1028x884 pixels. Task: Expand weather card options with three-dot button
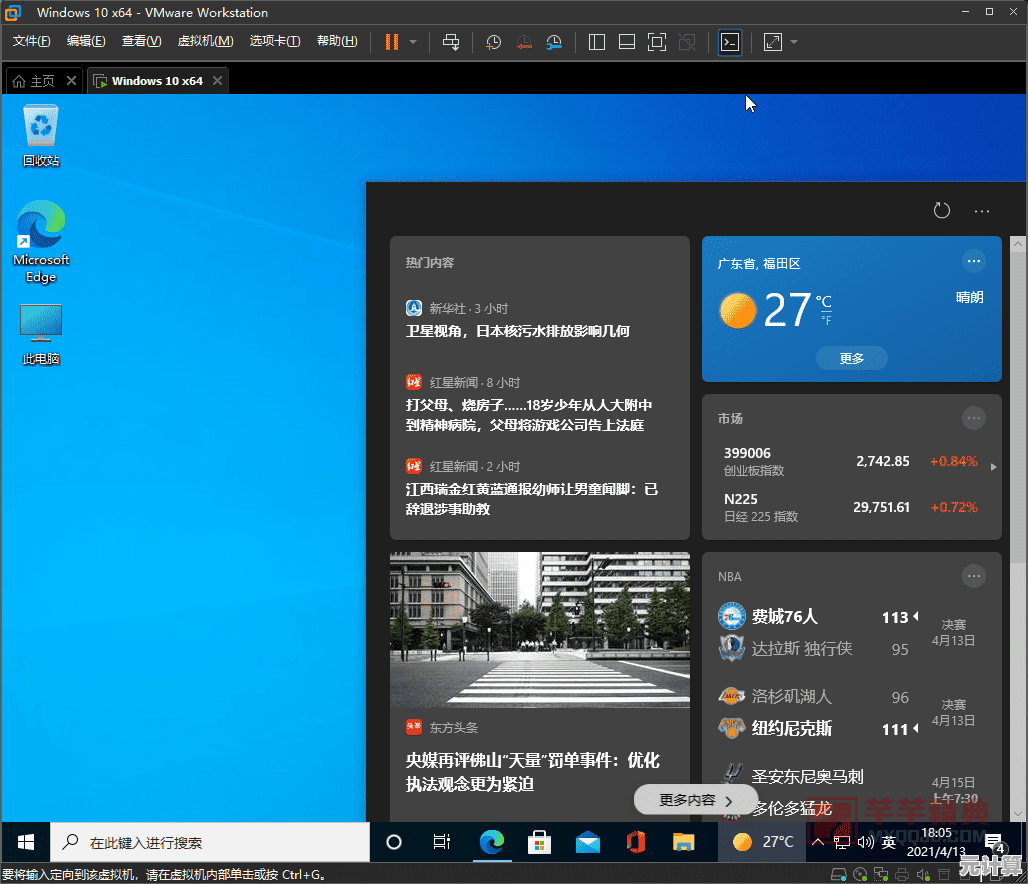(973, 261)
